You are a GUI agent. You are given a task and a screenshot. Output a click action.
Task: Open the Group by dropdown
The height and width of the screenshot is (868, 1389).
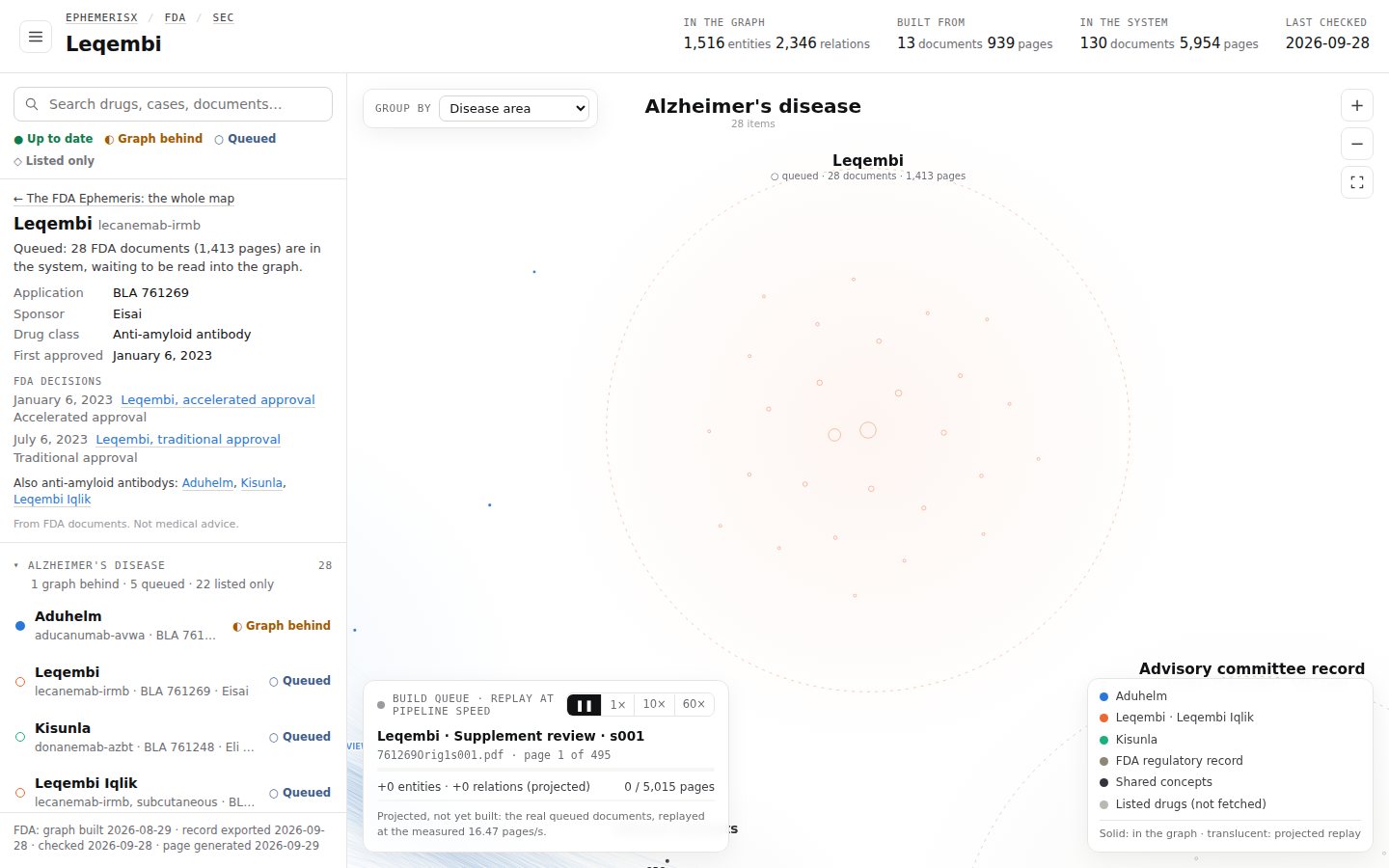point(514,108)
